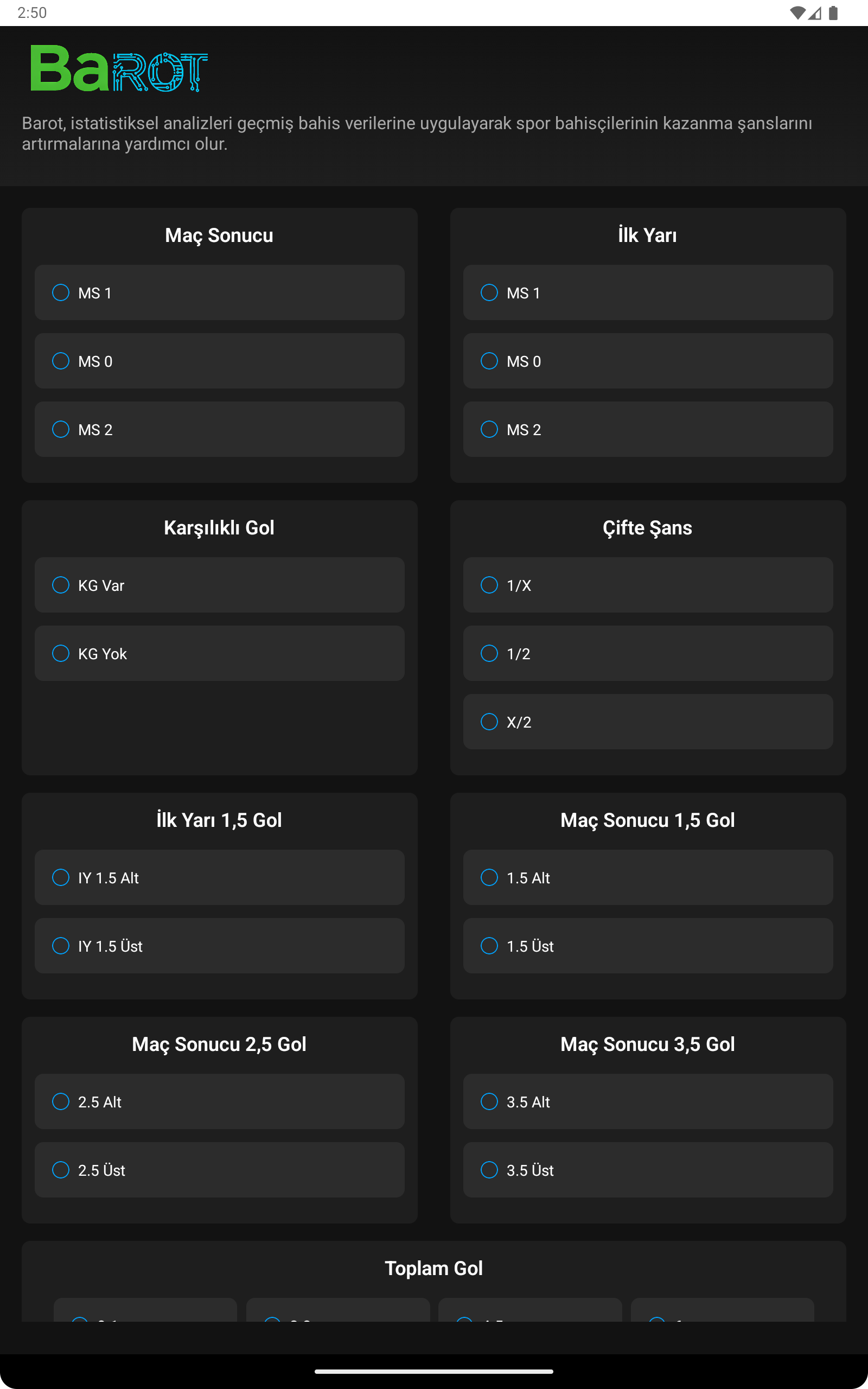Pick 1.5 Üst under Maç Sonucu 1,5 Gol
868x1389 pixels.
point(489,946)
